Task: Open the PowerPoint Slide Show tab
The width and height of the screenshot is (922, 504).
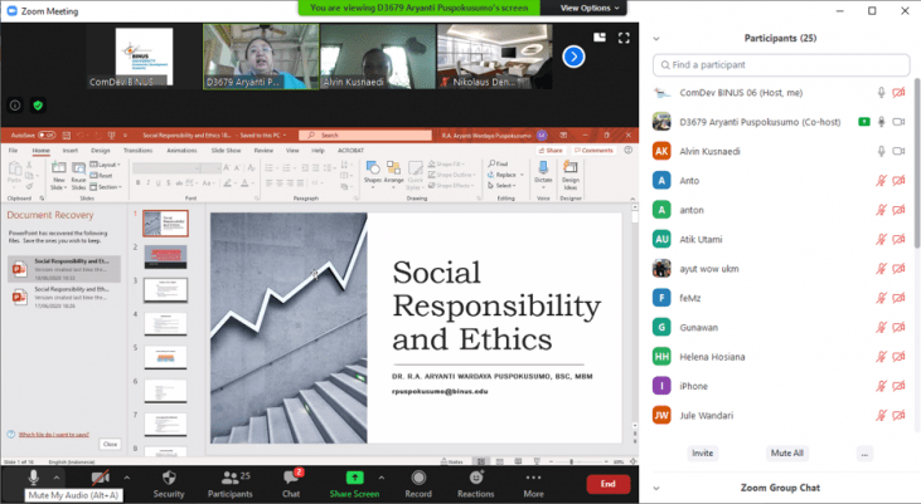Action: [226, 151]
